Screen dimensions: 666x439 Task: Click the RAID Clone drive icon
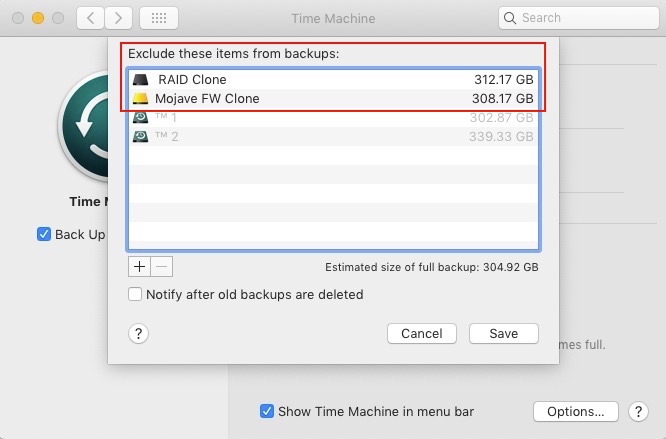pyautogui.click(x=141, y=79)
